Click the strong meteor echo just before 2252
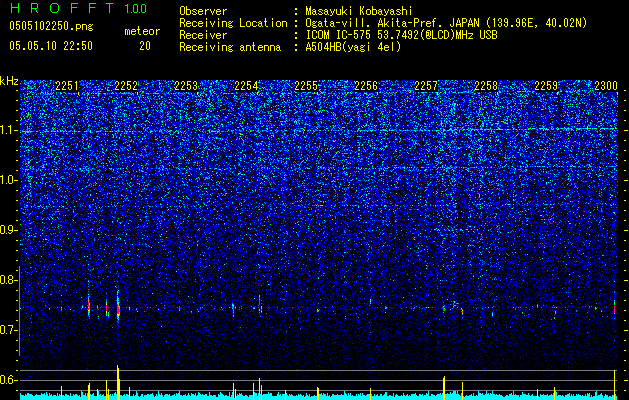This screenshot has width=629, height=400. click(x=118, y=308)
